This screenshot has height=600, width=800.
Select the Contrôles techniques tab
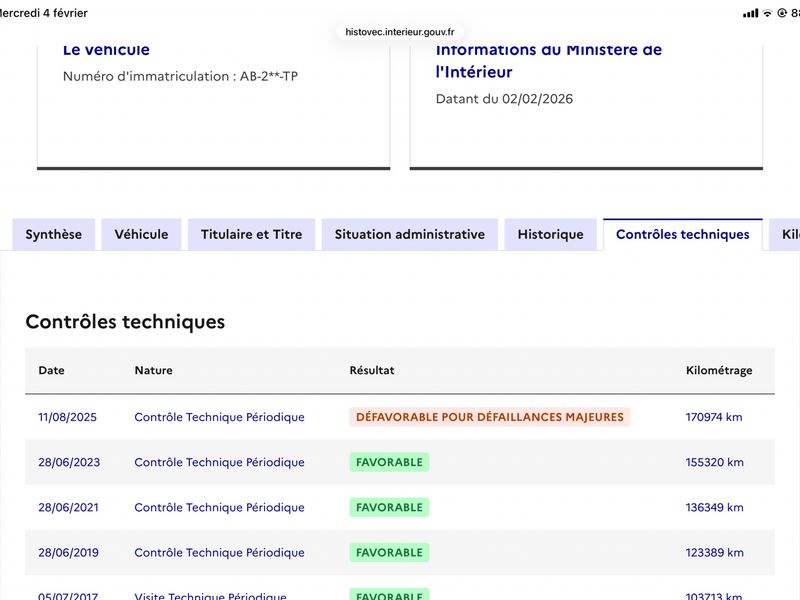coord(683,234)
